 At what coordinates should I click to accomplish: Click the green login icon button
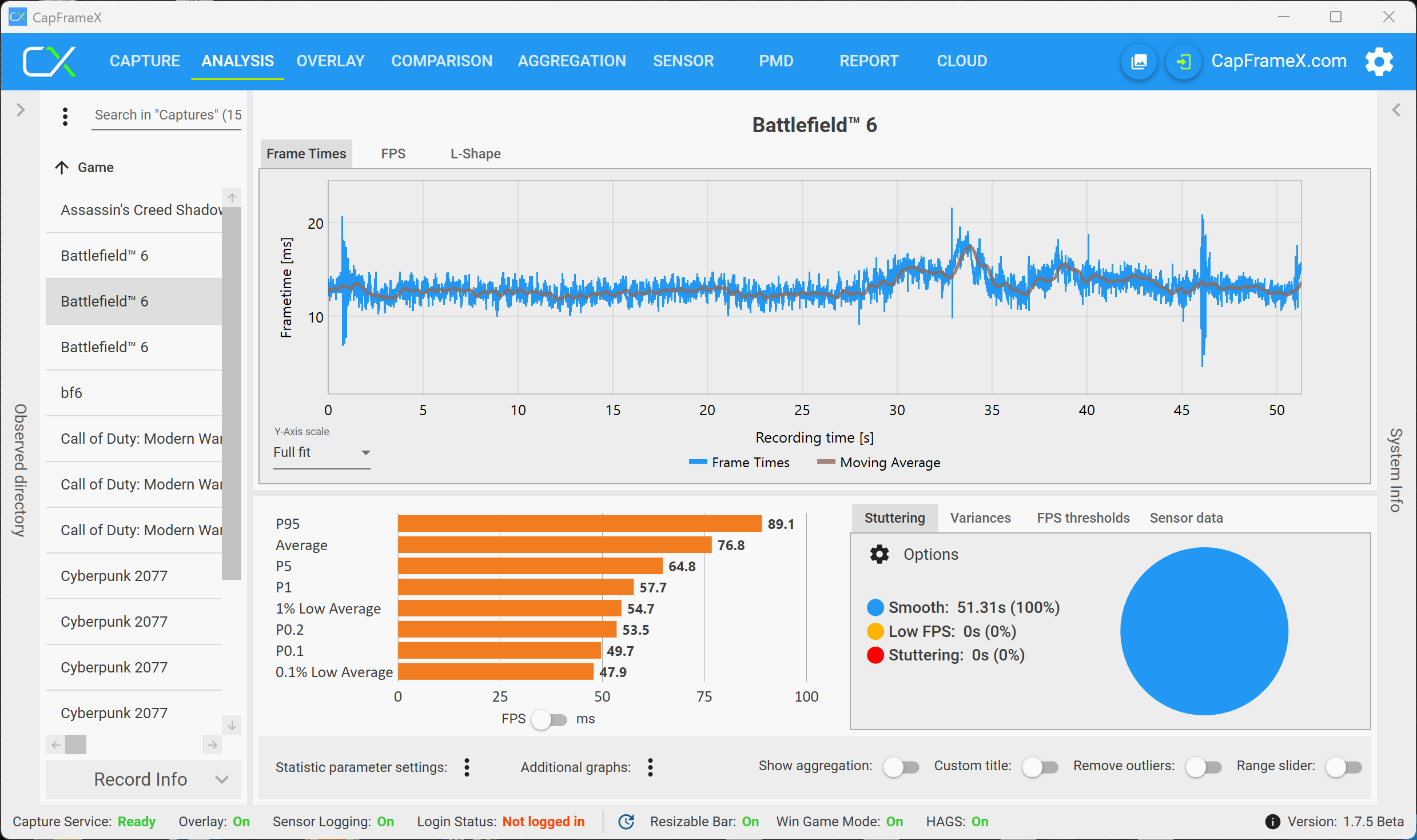[x=1183, y=61]
